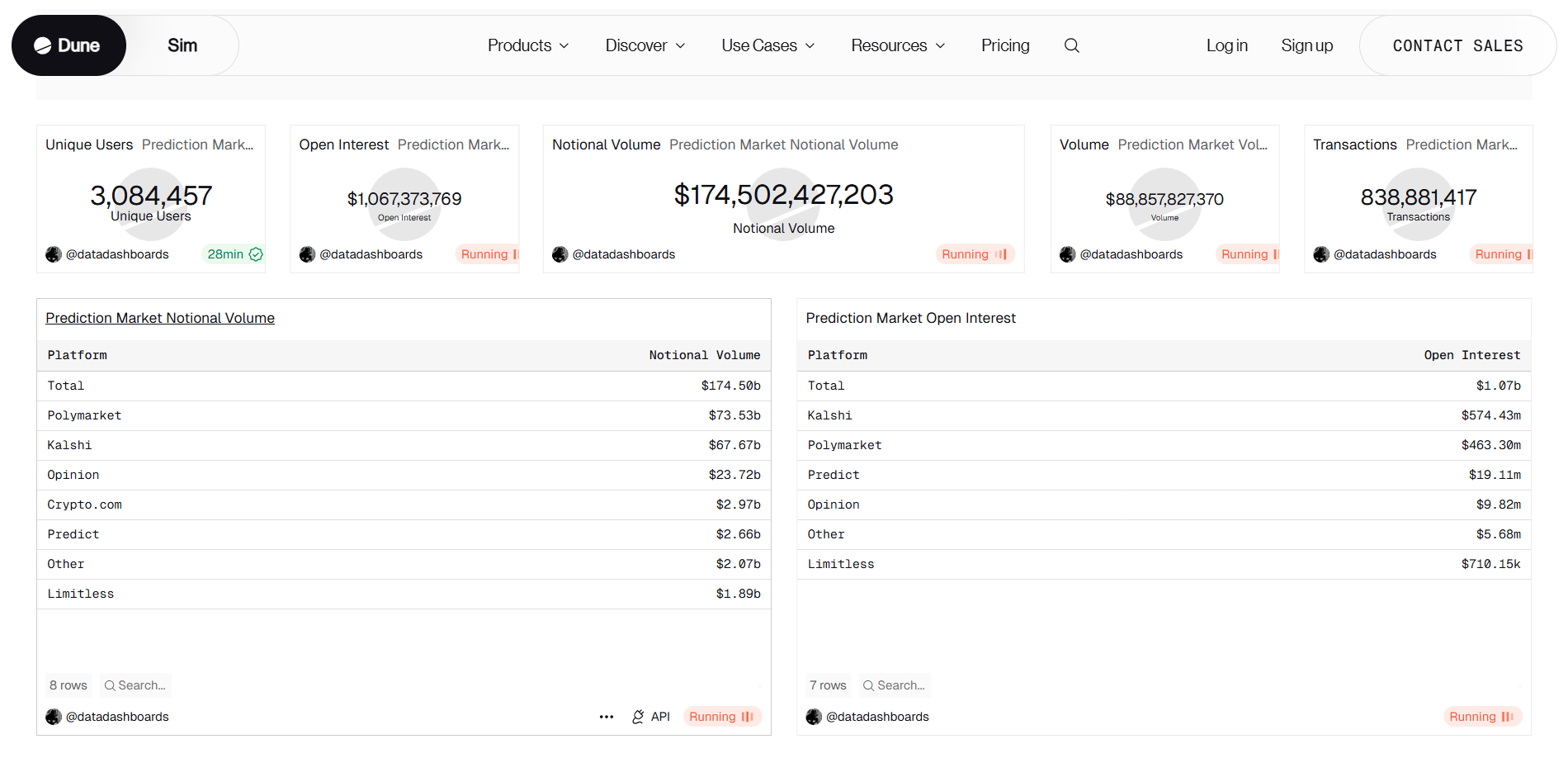This screenshot has height=758, width=1568.
Task: Click Prediction Market Open Interest table title
Action: (910, 318)
